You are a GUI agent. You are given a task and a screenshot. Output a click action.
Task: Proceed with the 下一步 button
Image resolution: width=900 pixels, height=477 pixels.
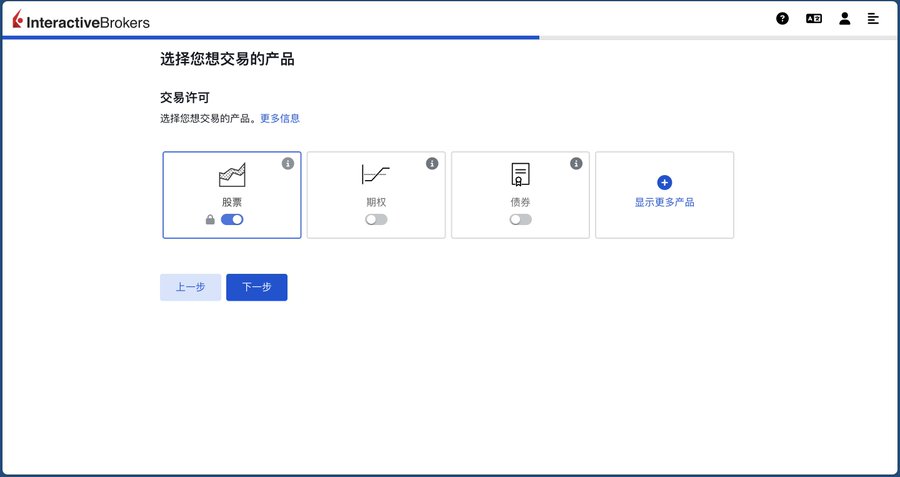pyautogui.click(x=257, y=287)
